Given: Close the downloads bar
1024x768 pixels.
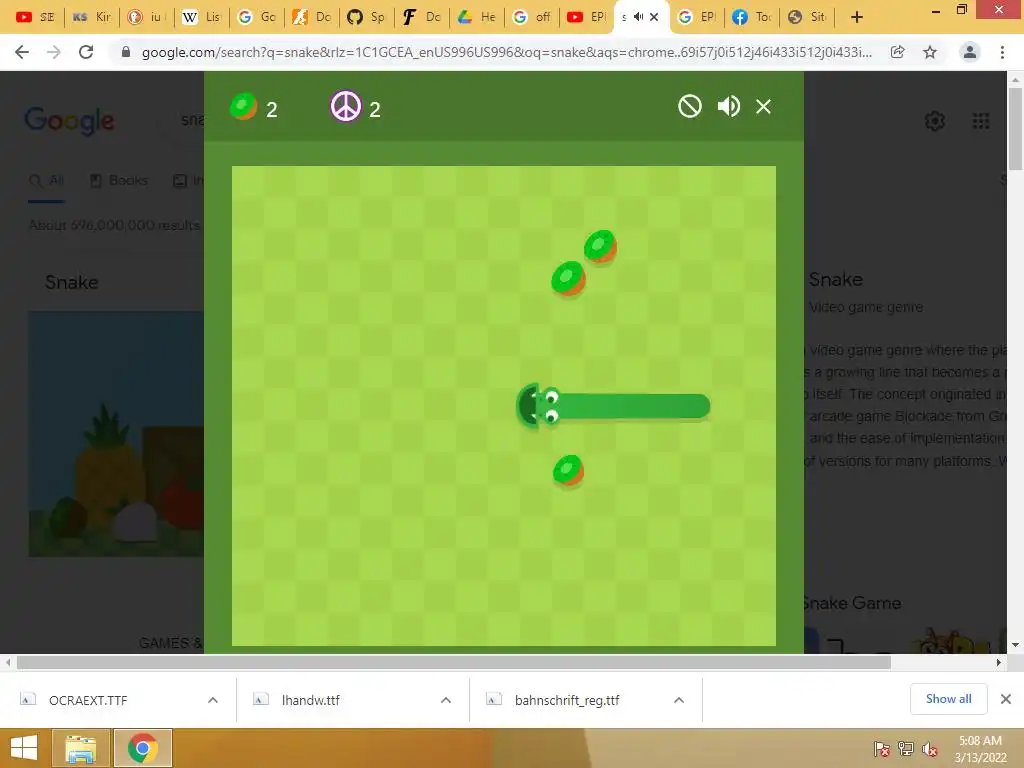Looking at the screenshot, I should pyautogui.click(x=1006, y=699).
